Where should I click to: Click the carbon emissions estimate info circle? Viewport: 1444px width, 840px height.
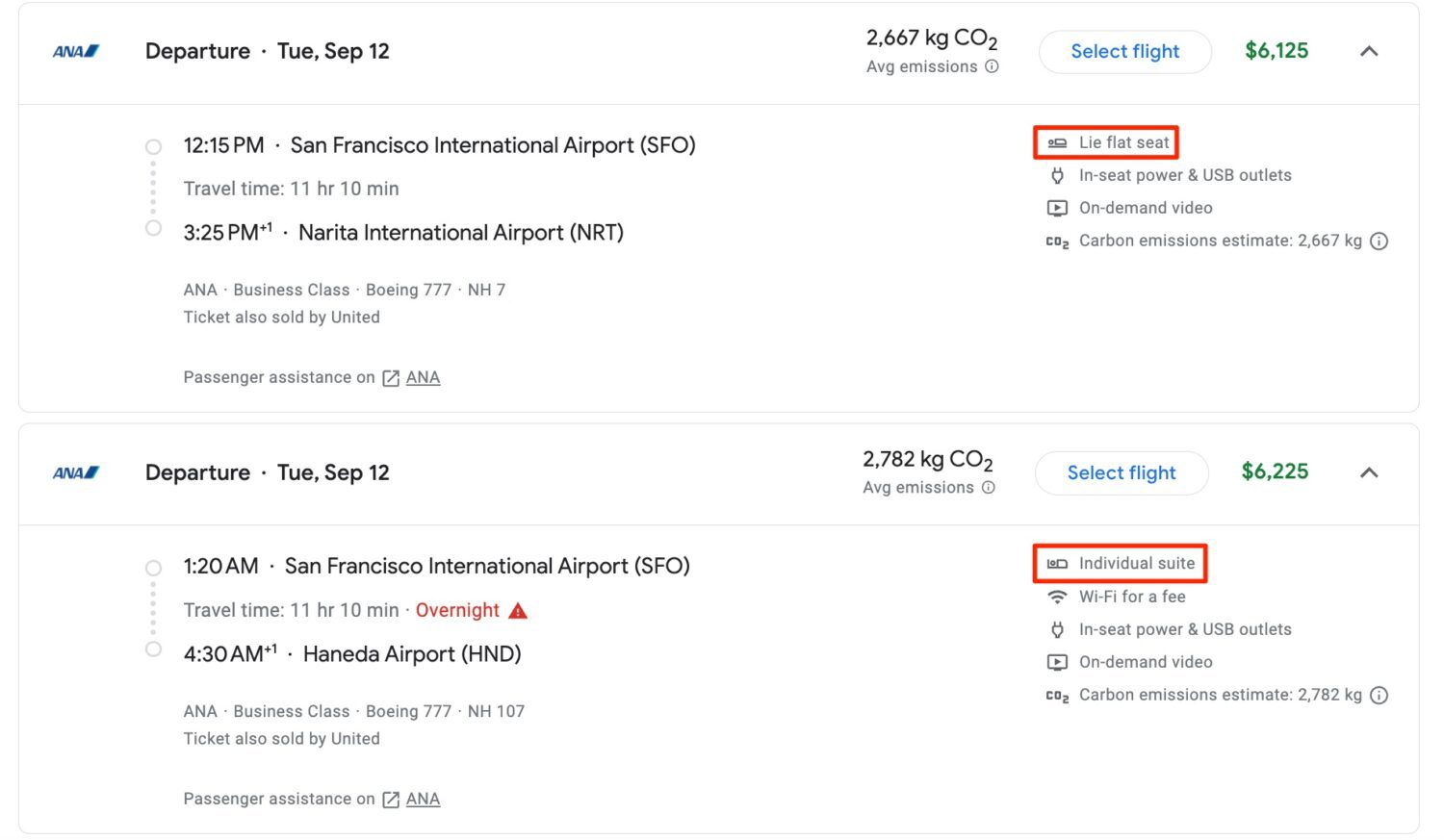[x=1380, y=242]
